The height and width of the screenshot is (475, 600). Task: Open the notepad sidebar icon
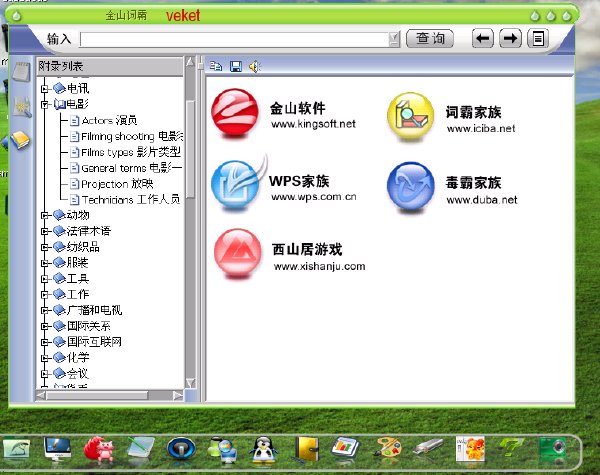(x=21, y=71)
